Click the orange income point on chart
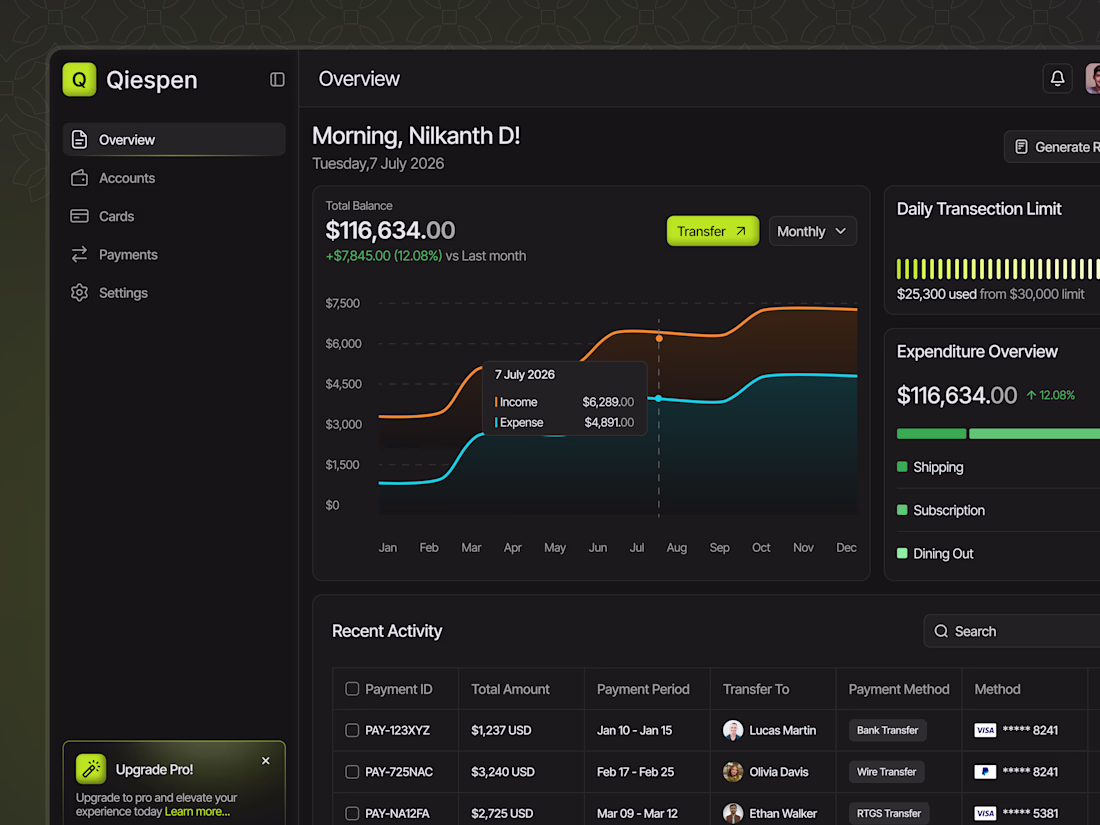Image resolution: width=1100 pixels, height=825 pixels. (659, 338)
